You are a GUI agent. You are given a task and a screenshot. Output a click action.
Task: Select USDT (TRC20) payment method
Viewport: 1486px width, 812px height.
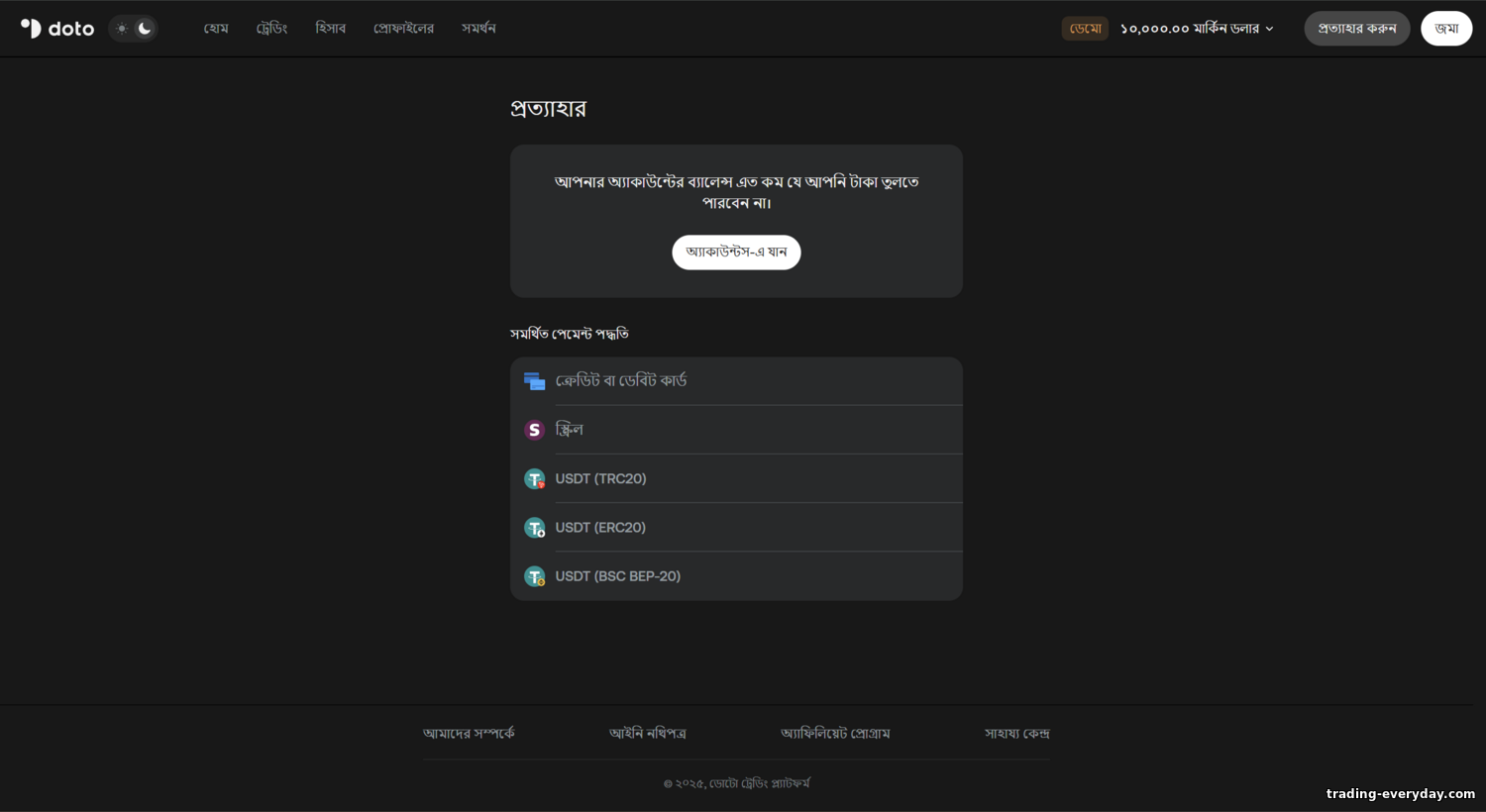pos(736,478)
